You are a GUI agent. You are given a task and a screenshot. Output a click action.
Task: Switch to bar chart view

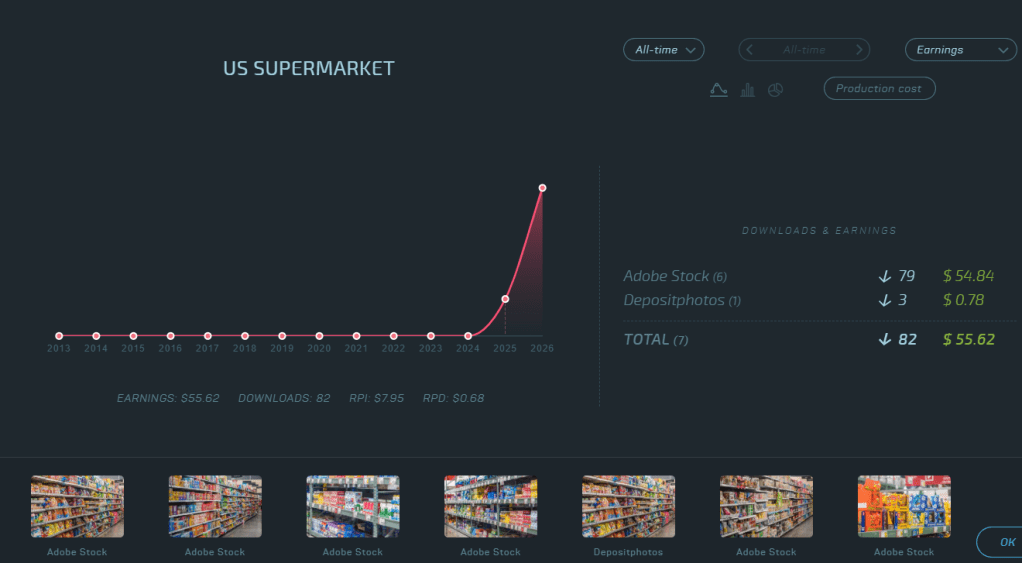pyautogui.click(x=747, y=90)
